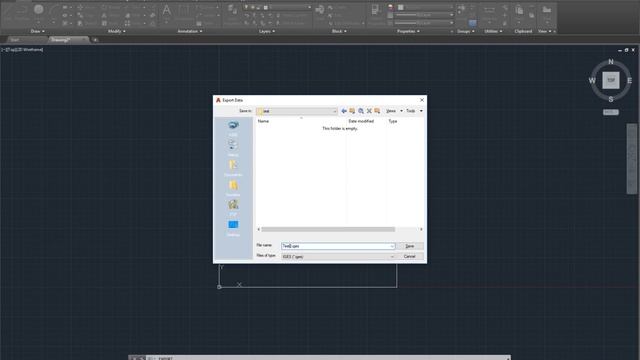Click the Layer Properties icon in Layers panel

(x=232, y=9)
